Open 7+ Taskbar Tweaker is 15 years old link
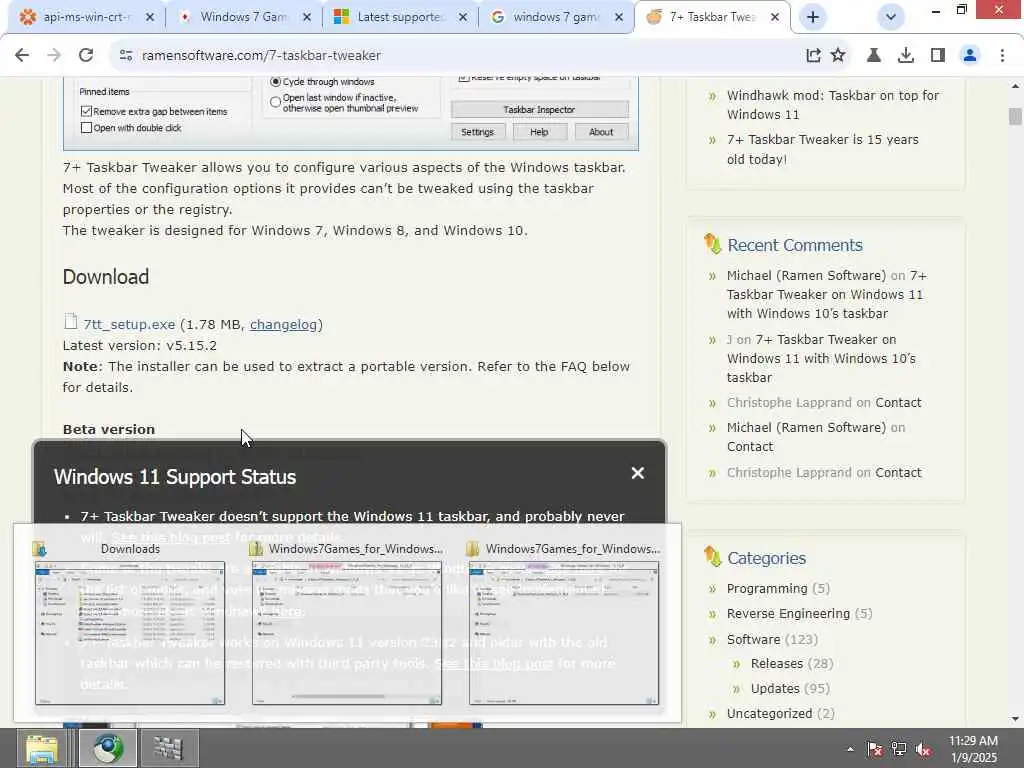Image resolution: width=1024 pixels, height=768 pixels. click(x=823, y=149)
